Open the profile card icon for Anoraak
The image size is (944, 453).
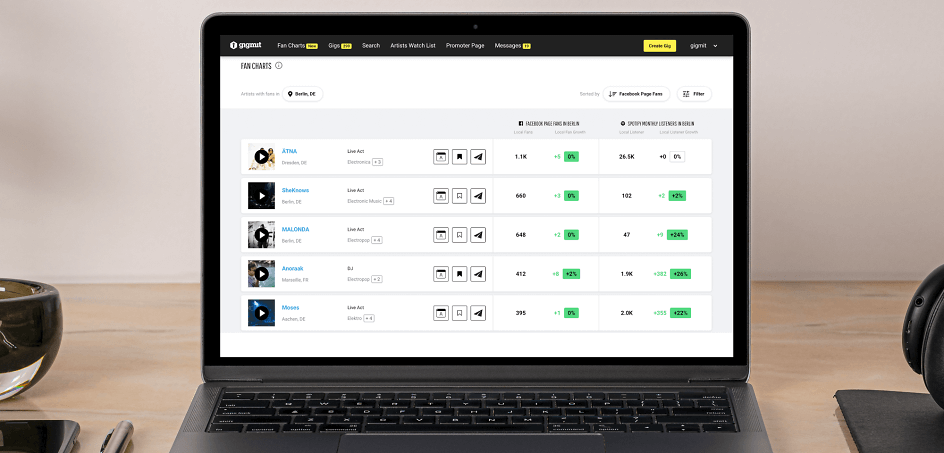[441, 274]
